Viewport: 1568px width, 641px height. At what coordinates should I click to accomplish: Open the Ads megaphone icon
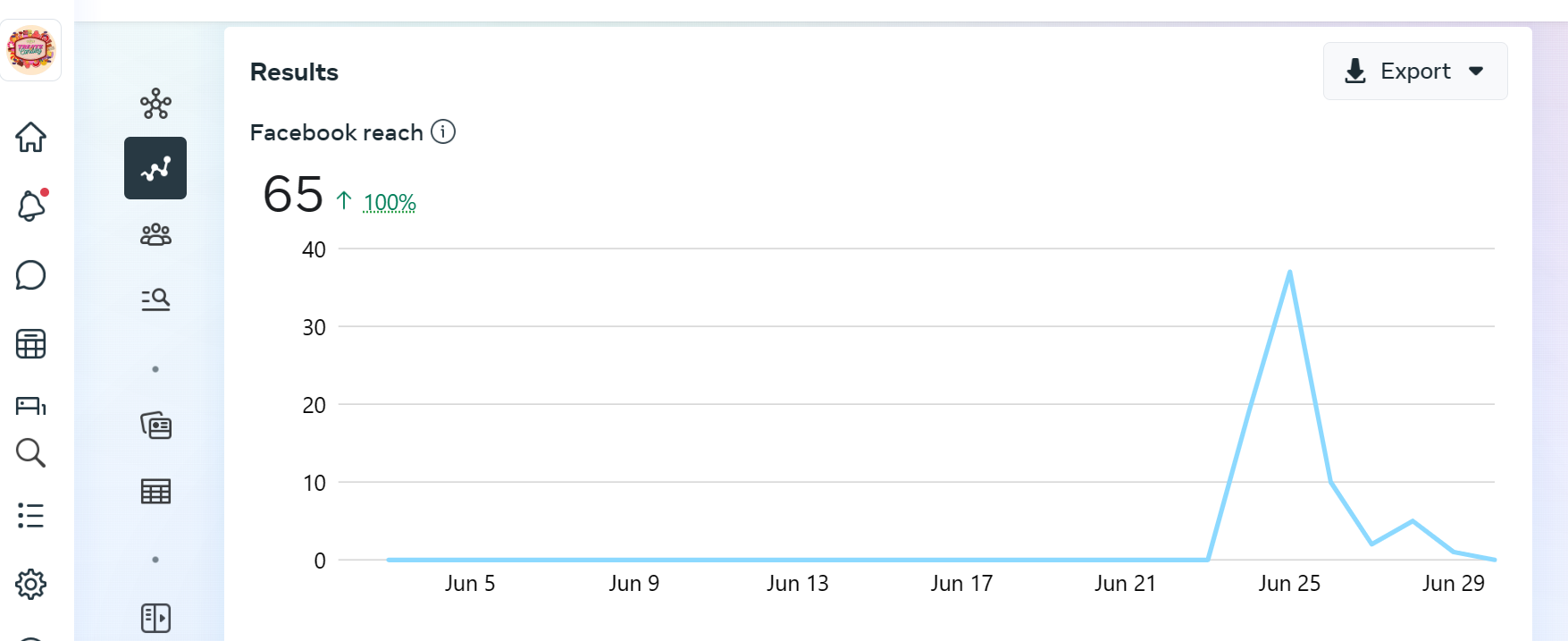[30, 406]
